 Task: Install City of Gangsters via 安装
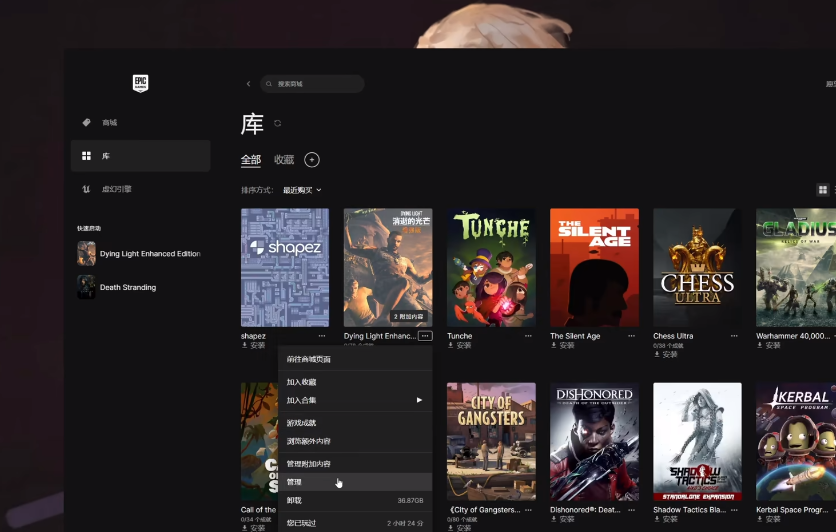point(460,528)
